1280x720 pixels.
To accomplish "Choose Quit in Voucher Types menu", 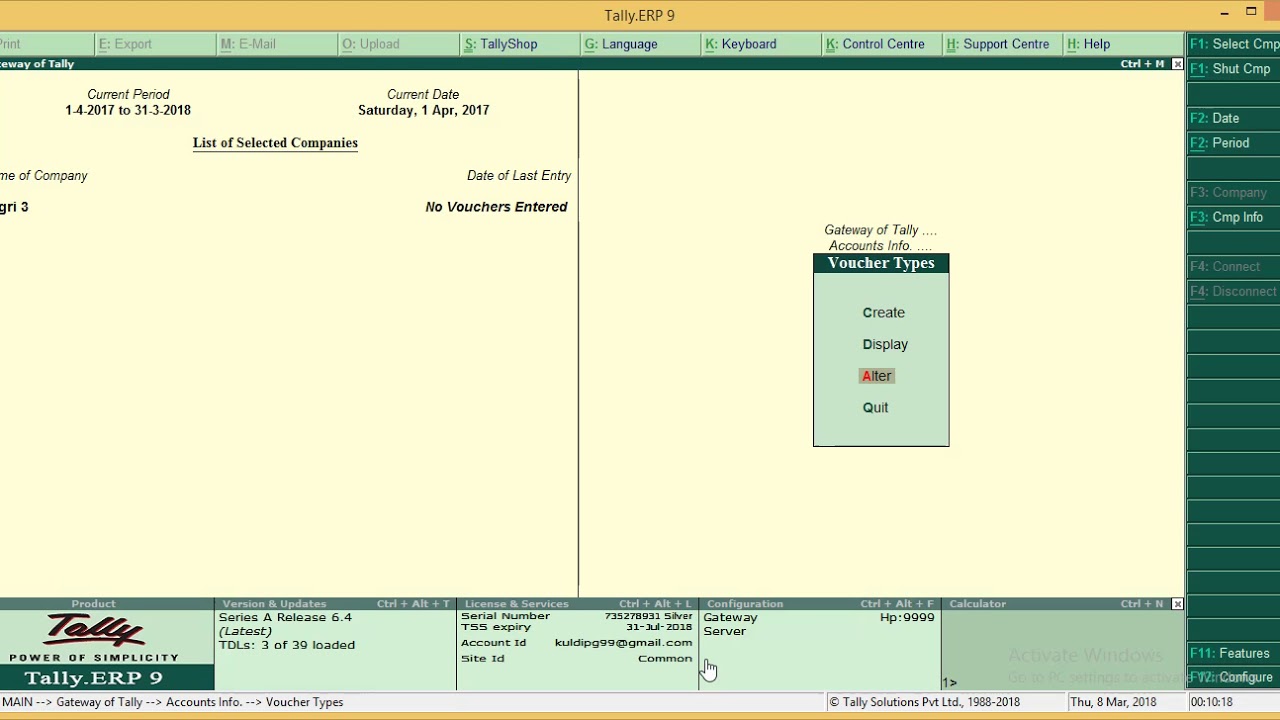I will 875,408.
